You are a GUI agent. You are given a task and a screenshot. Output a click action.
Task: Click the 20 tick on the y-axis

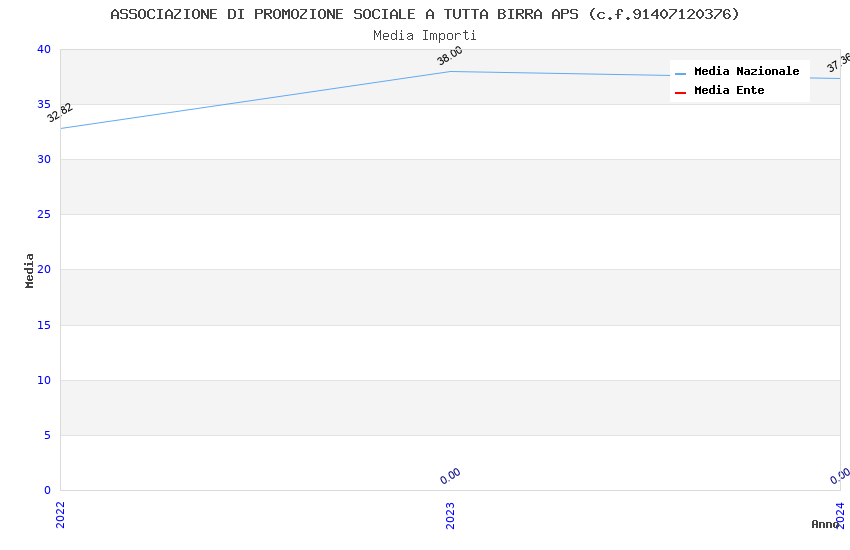tap(43, 270)
